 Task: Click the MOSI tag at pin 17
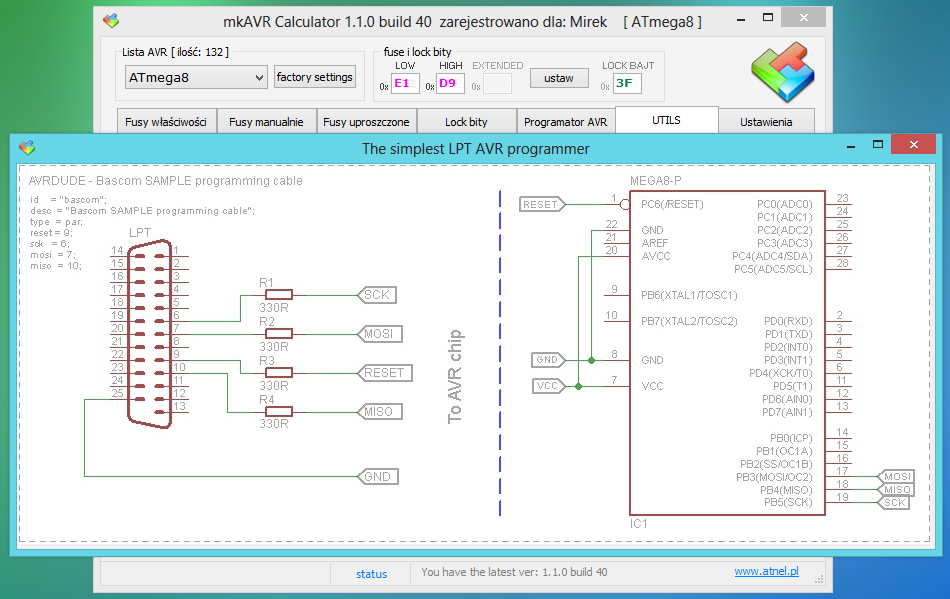[896, 477]
